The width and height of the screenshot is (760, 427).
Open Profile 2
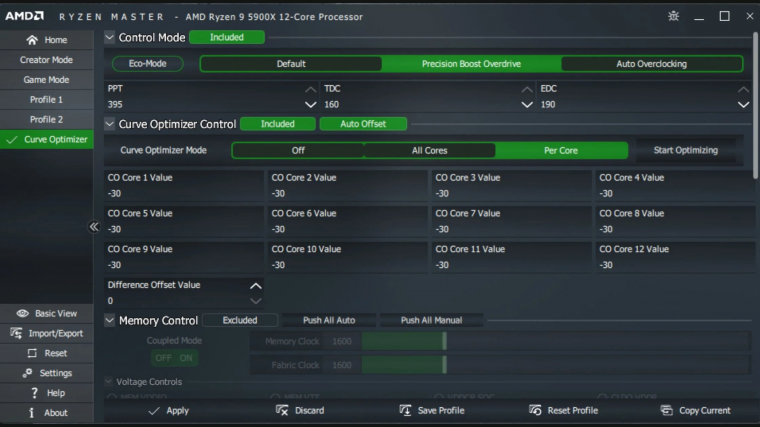[x=47, y=119]
